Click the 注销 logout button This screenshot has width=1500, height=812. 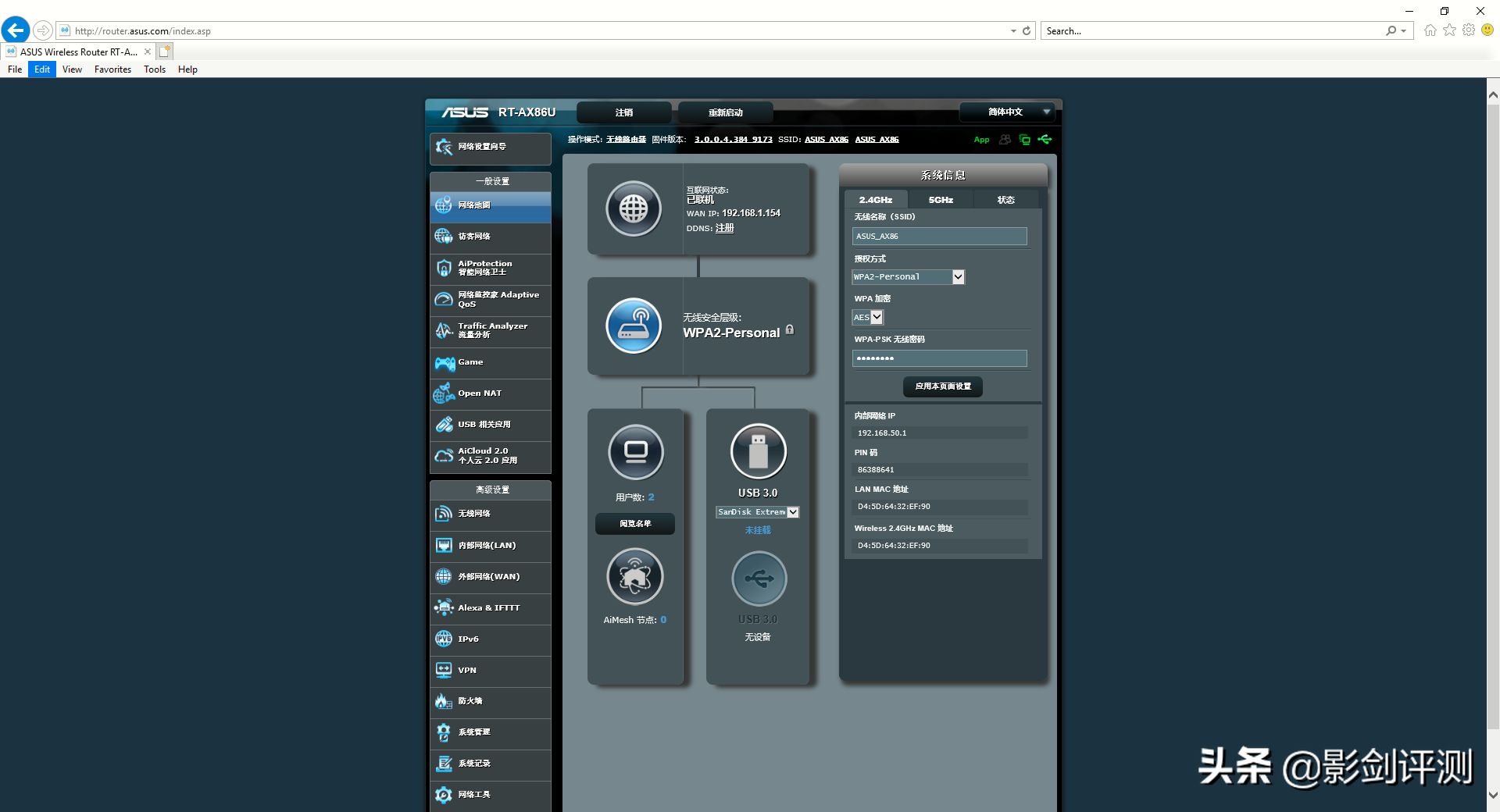[624, 112]
